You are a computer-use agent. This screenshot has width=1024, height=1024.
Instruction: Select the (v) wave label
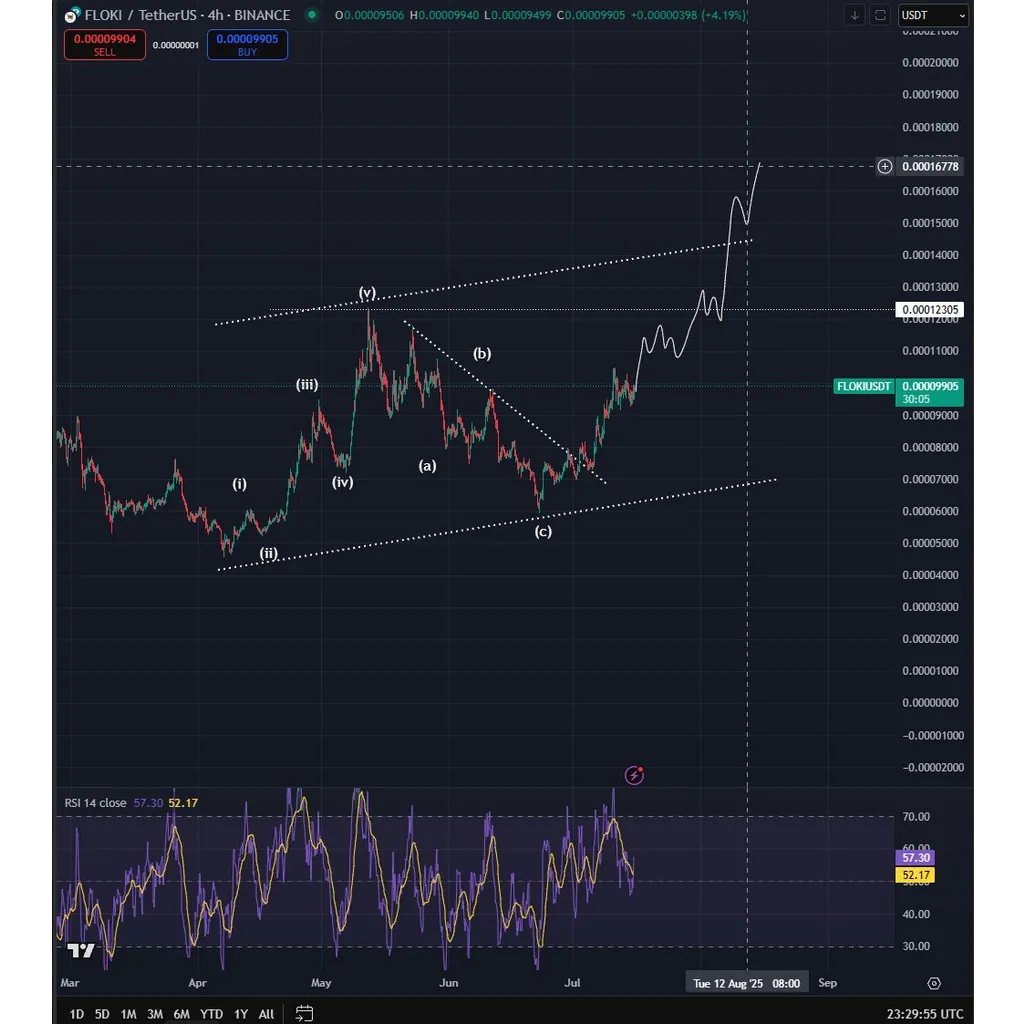click(x=367, y=292)
